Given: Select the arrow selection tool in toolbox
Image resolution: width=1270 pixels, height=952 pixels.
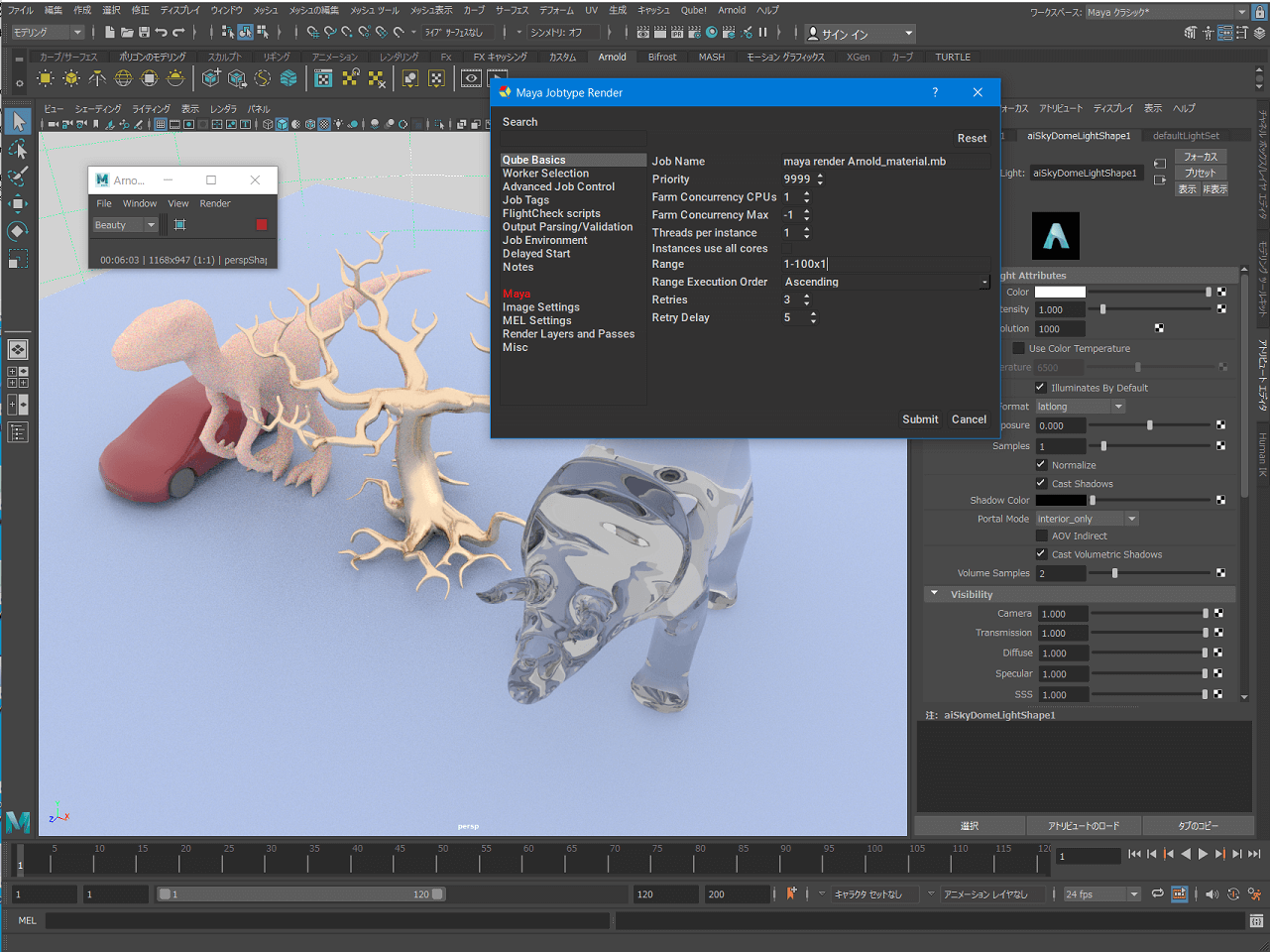Looking at the screenshot, I should tap(18, 122).
